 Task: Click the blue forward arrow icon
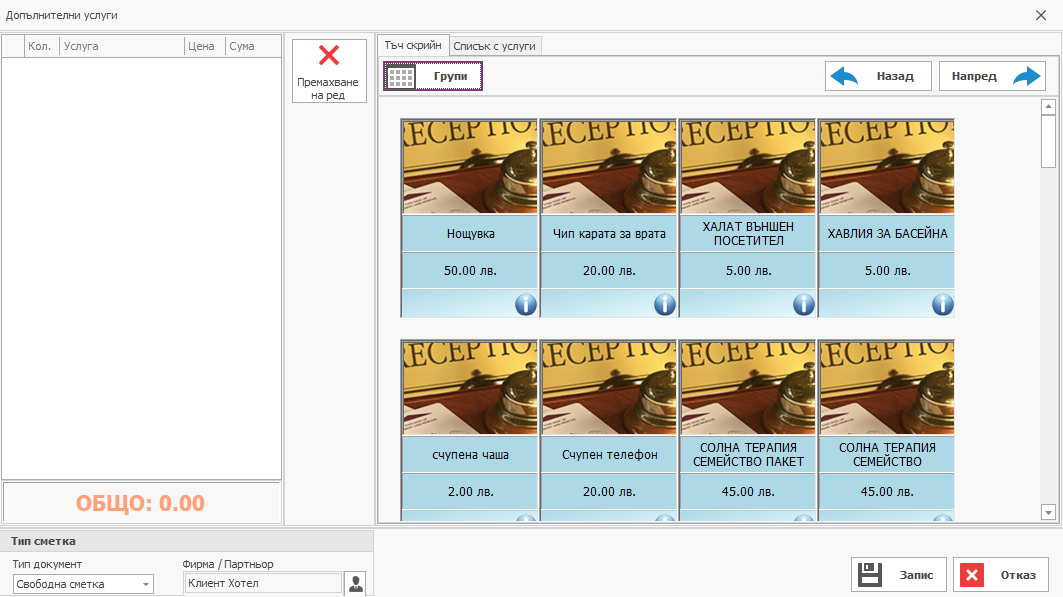[x=1026, y=75]
